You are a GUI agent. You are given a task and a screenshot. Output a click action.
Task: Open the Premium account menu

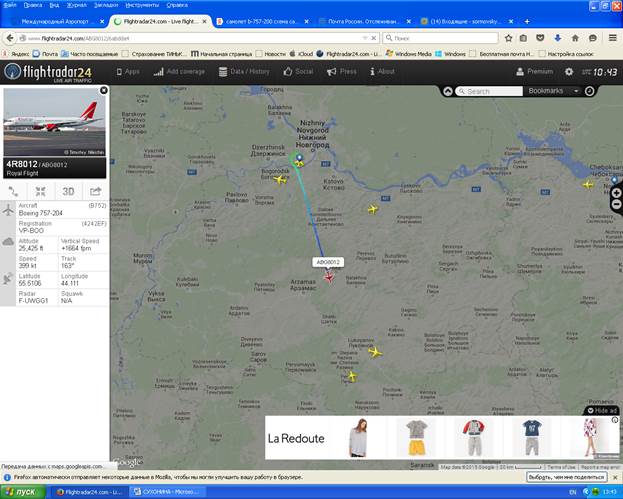pyautogui.click(x=534, y=72)
